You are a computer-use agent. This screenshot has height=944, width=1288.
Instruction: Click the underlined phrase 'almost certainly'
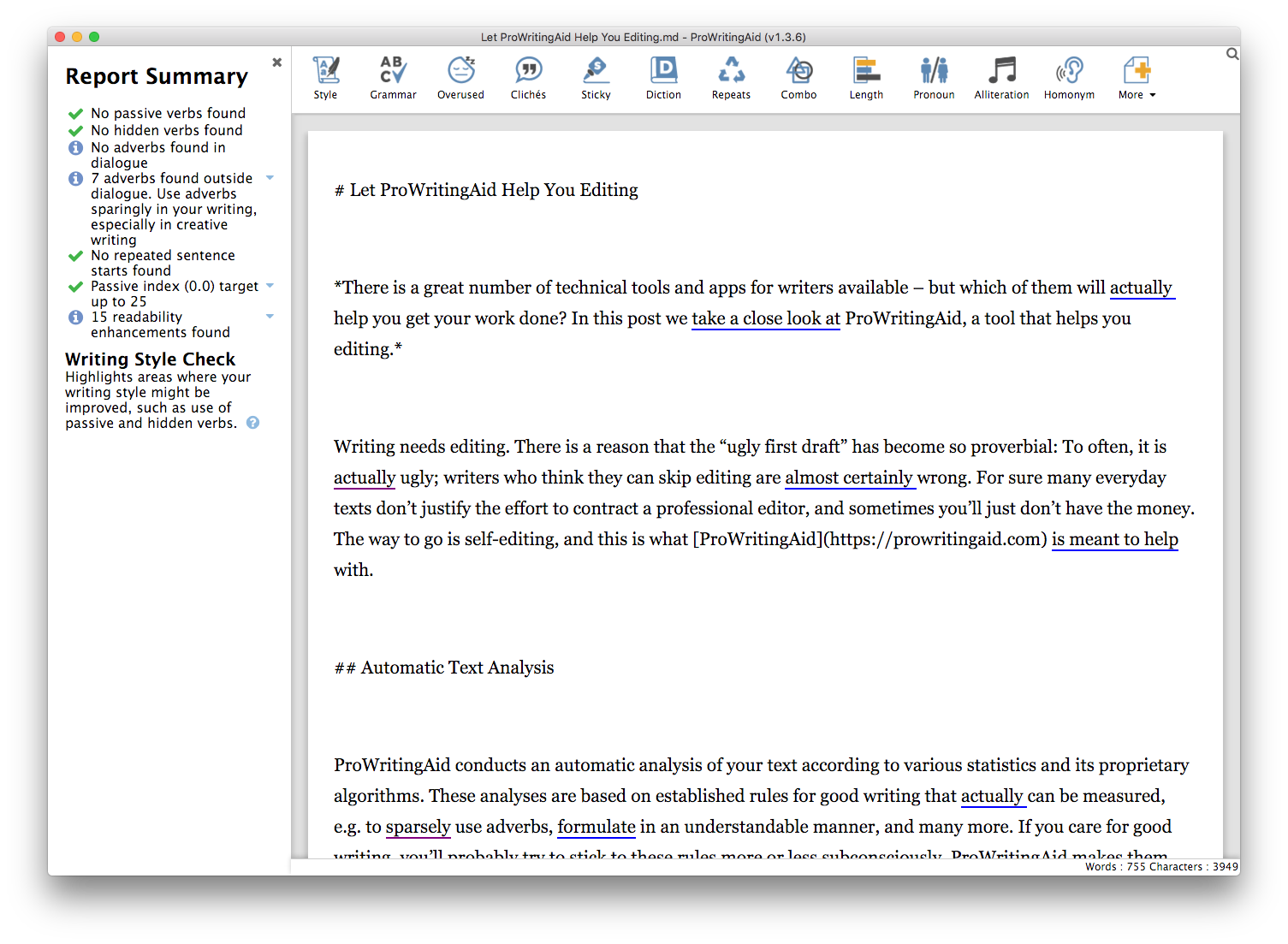click(x=849, y=478)
